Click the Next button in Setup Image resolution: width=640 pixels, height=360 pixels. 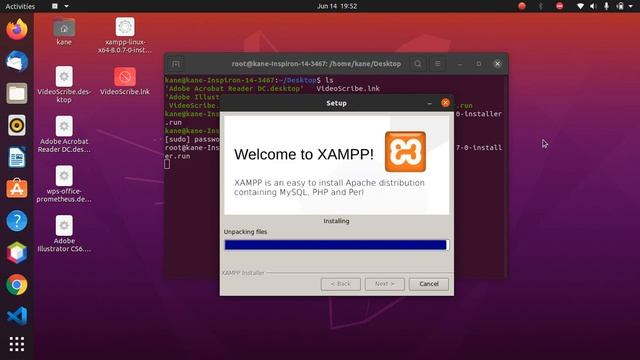384,284
